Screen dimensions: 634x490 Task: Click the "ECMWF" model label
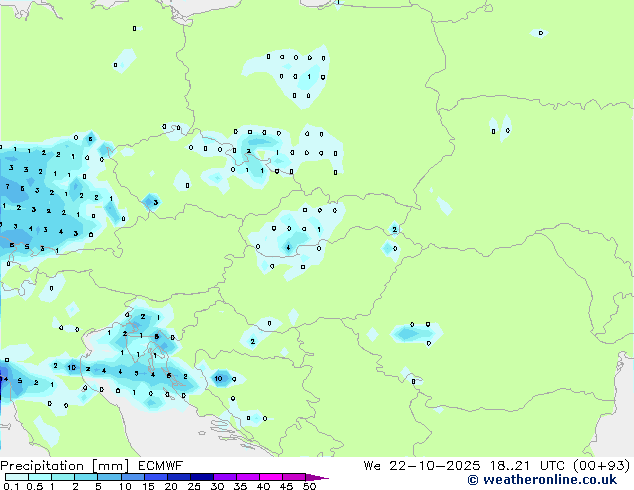[161, 466]
